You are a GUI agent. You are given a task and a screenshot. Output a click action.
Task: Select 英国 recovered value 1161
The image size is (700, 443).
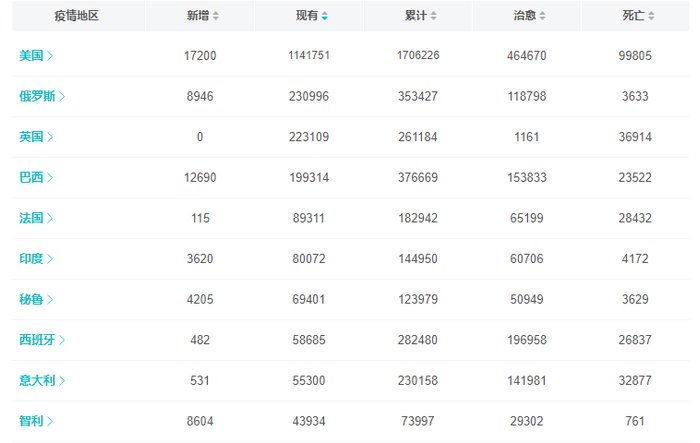click(527, 137)
